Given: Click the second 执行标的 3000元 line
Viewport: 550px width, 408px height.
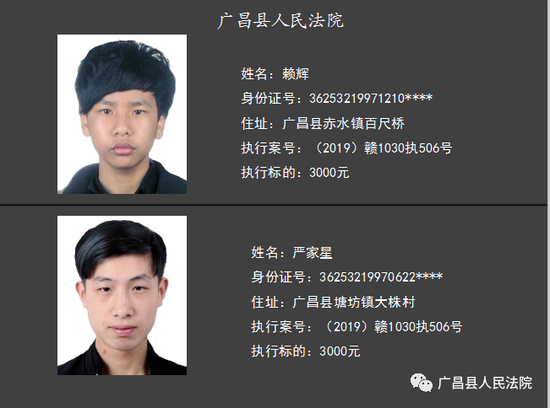Looking at the screenshot, I should point(306,351).
